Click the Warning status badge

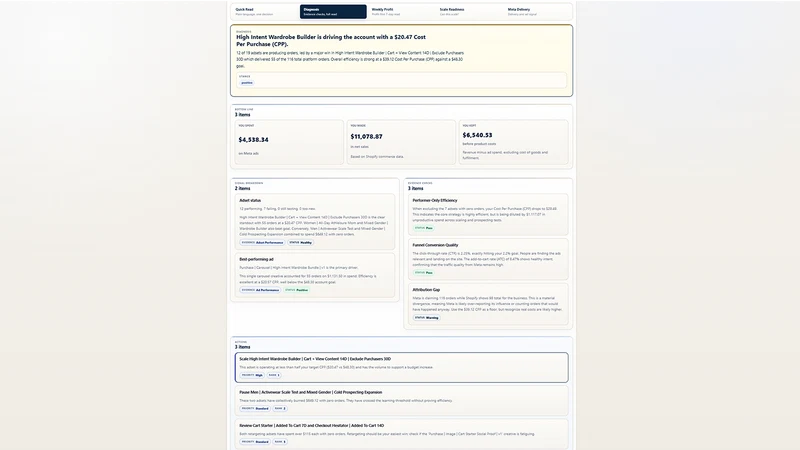[427, 317]
